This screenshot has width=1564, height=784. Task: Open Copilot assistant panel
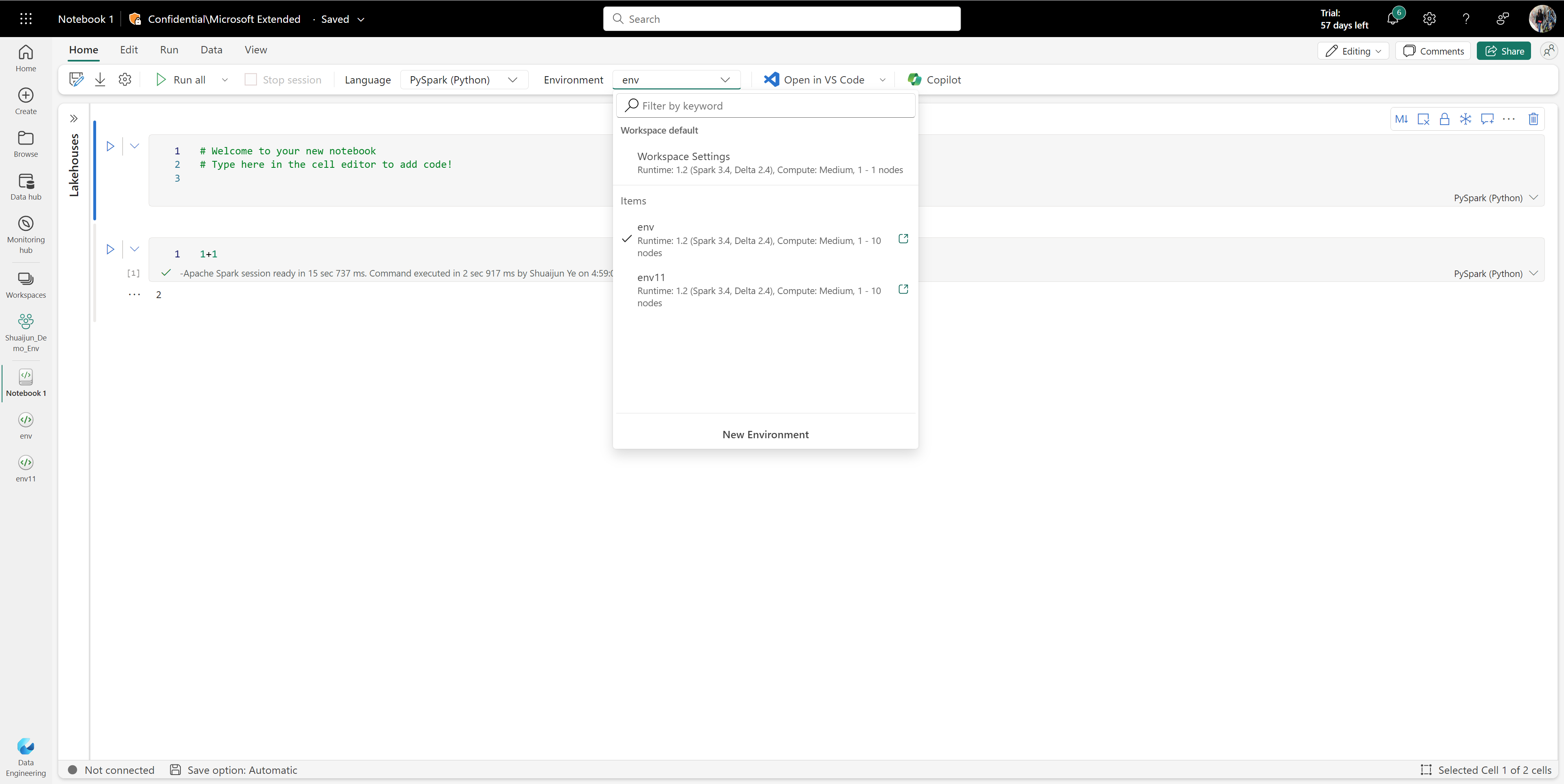coord(933,79)
